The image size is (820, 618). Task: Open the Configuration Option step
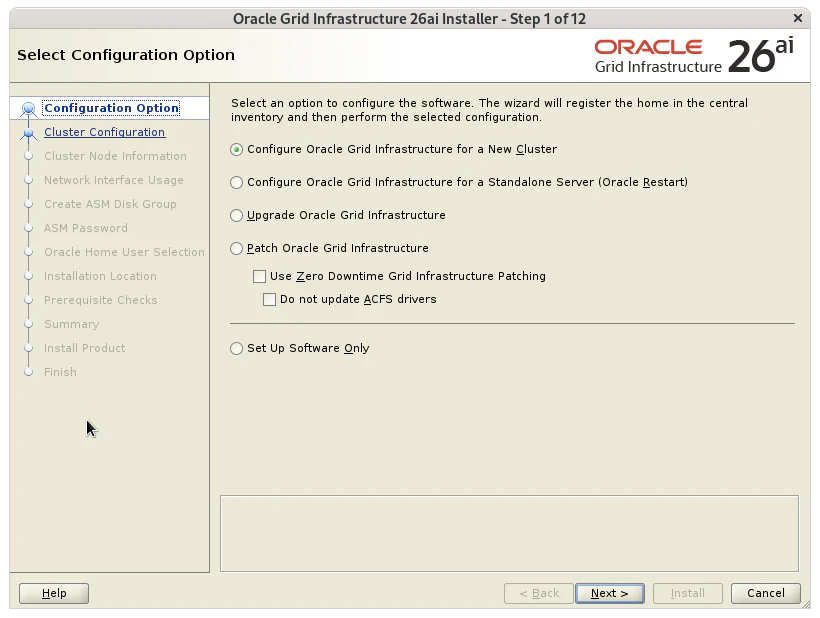[111, 108]
